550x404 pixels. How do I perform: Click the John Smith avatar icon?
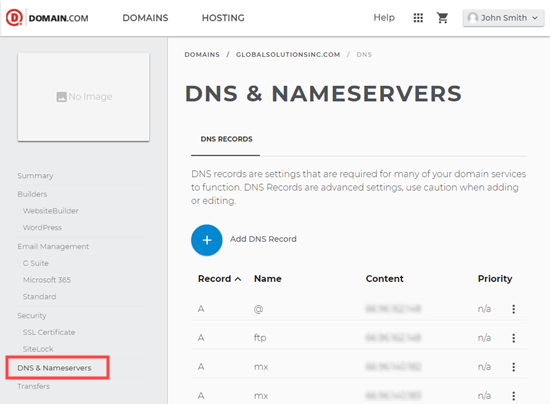[x=472, y=18]
